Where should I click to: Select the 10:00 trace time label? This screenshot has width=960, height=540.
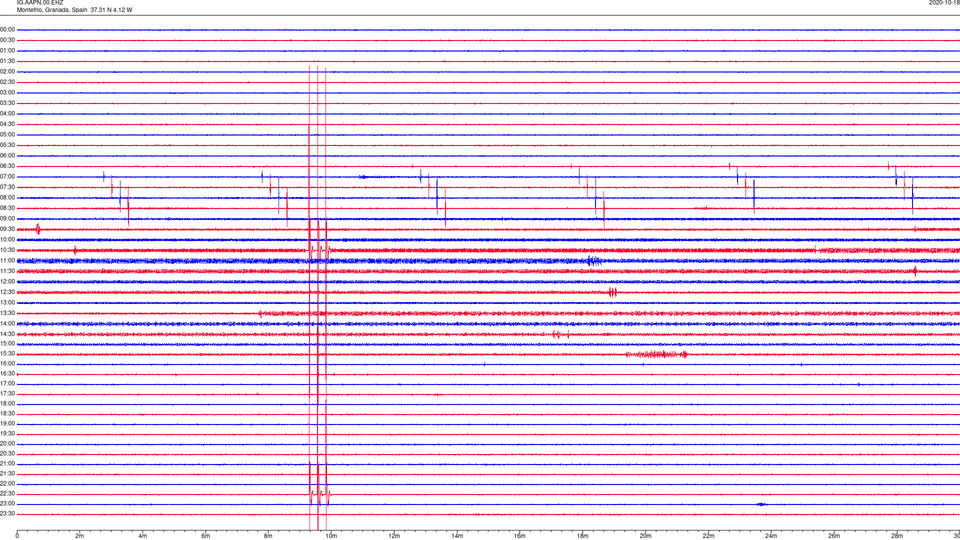(x=7, y=239)
